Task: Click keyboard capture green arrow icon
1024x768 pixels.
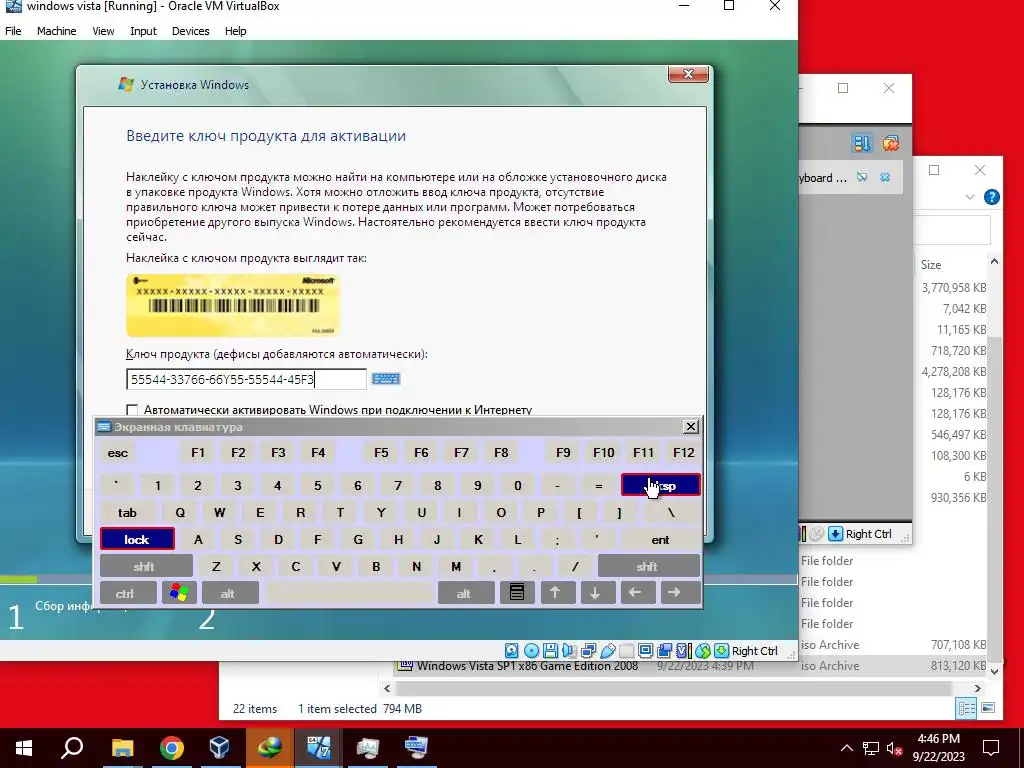Action: pyautogui.click(x=721, y=650)
